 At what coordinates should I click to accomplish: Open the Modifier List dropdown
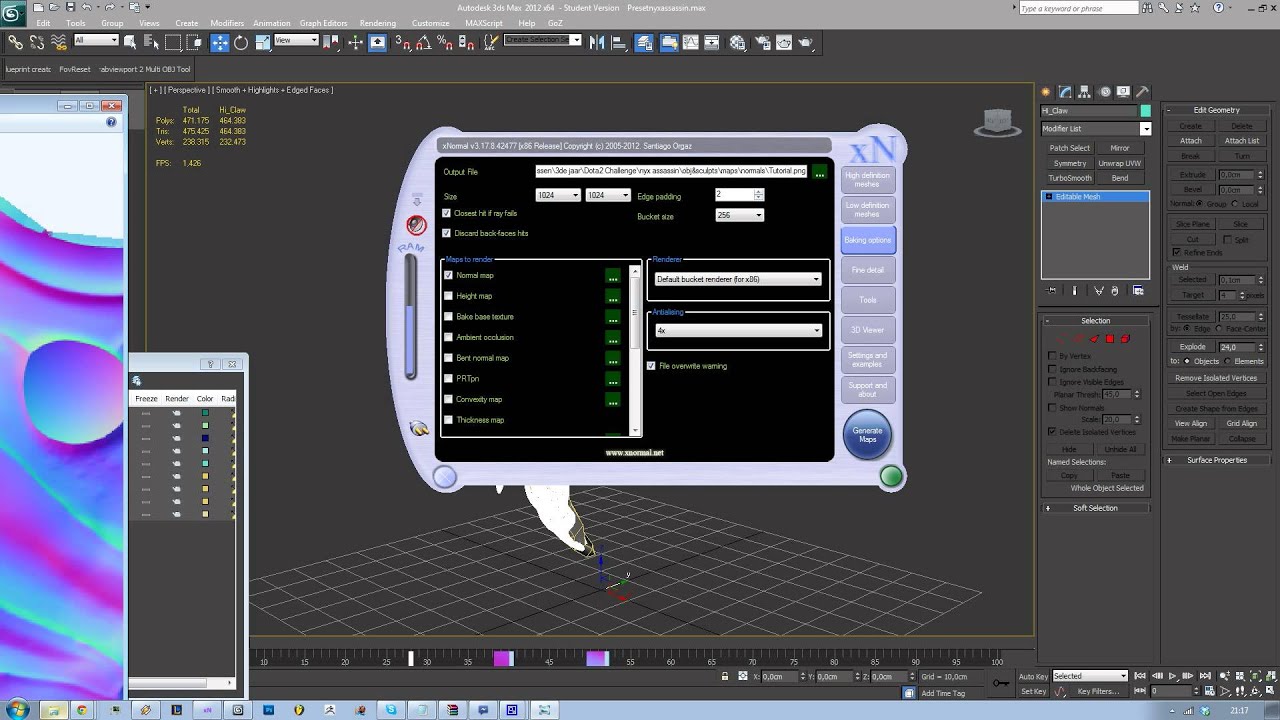pos(1096,128)
